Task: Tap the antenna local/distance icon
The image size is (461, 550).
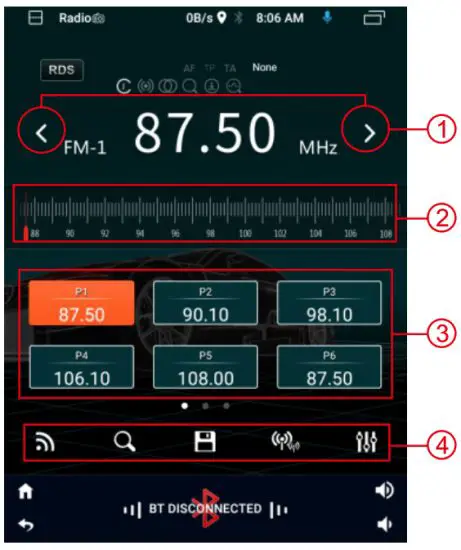Action: coord(286,441)
